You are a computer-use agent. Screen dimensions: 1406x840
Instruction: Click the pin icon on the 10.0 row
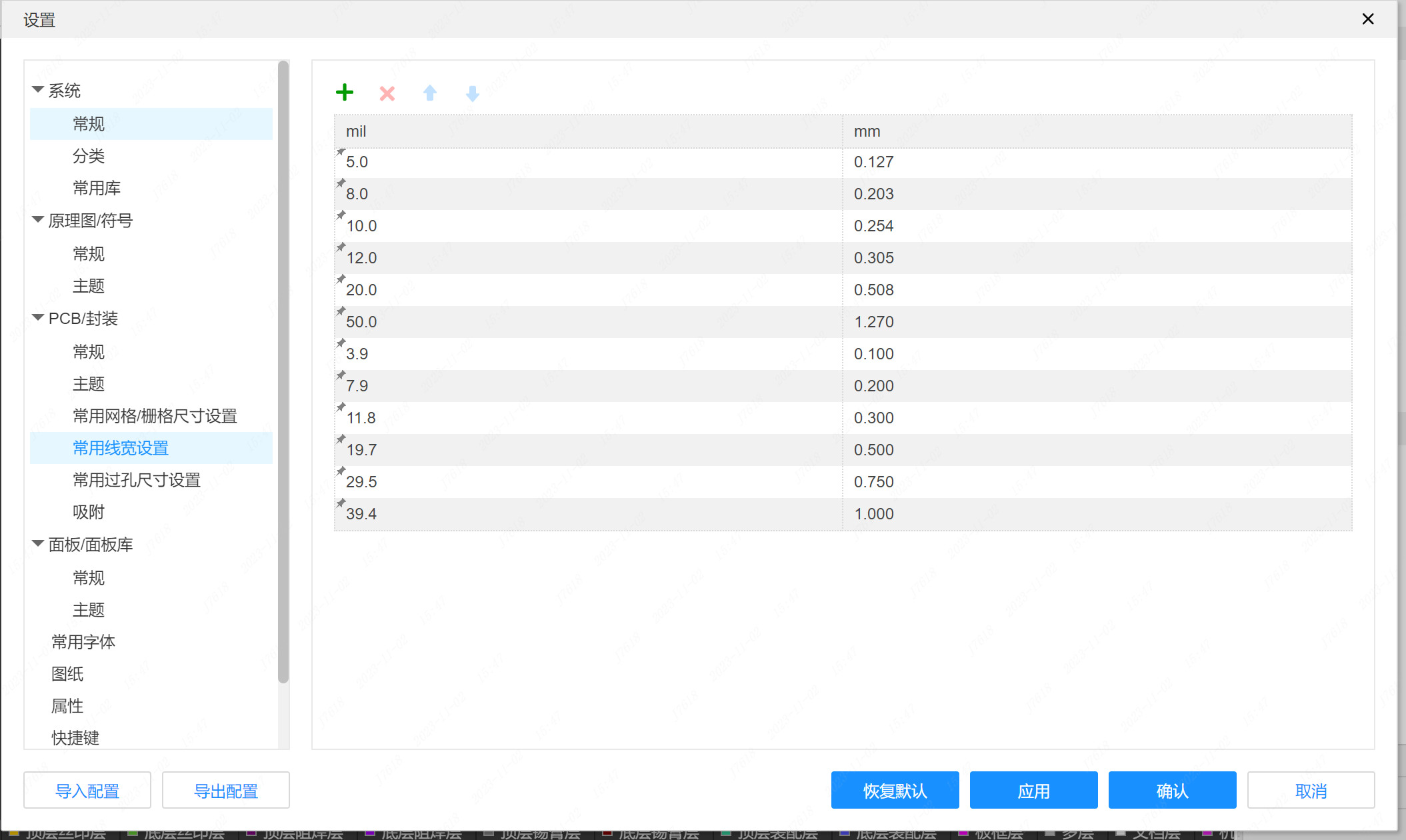pos(341,215)
